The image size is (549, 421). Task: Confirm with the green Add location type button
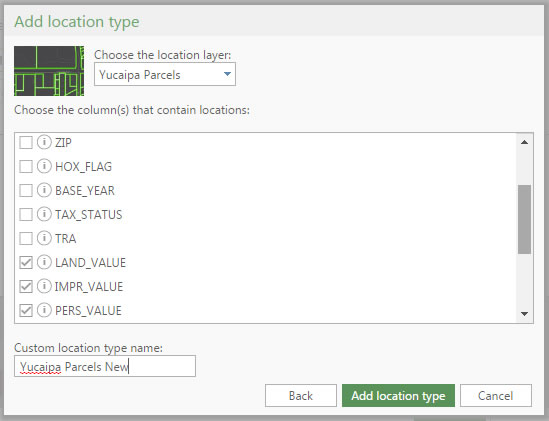point(398,396)
